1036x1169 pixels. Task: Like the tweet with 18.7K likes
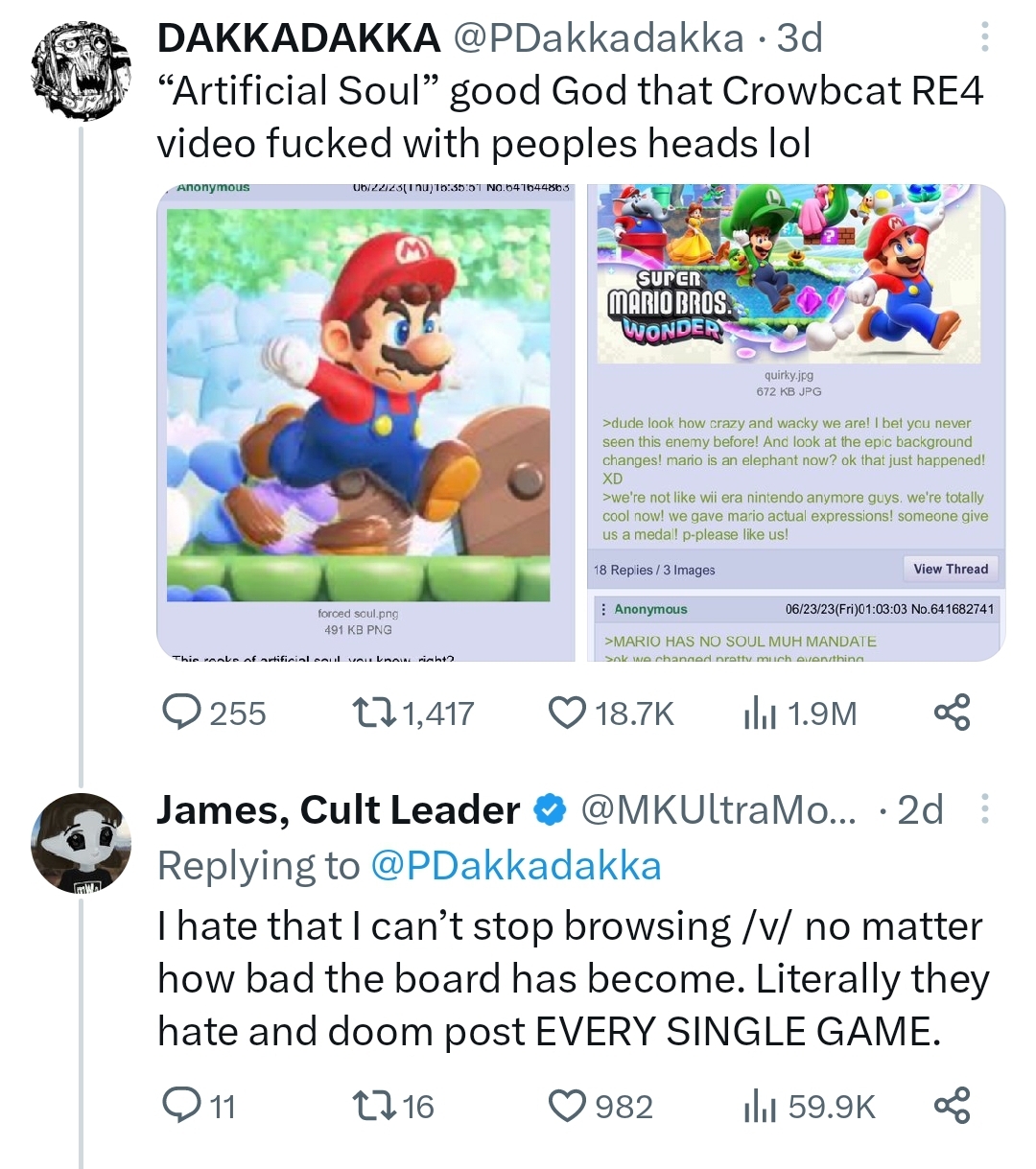pos(567,713)
